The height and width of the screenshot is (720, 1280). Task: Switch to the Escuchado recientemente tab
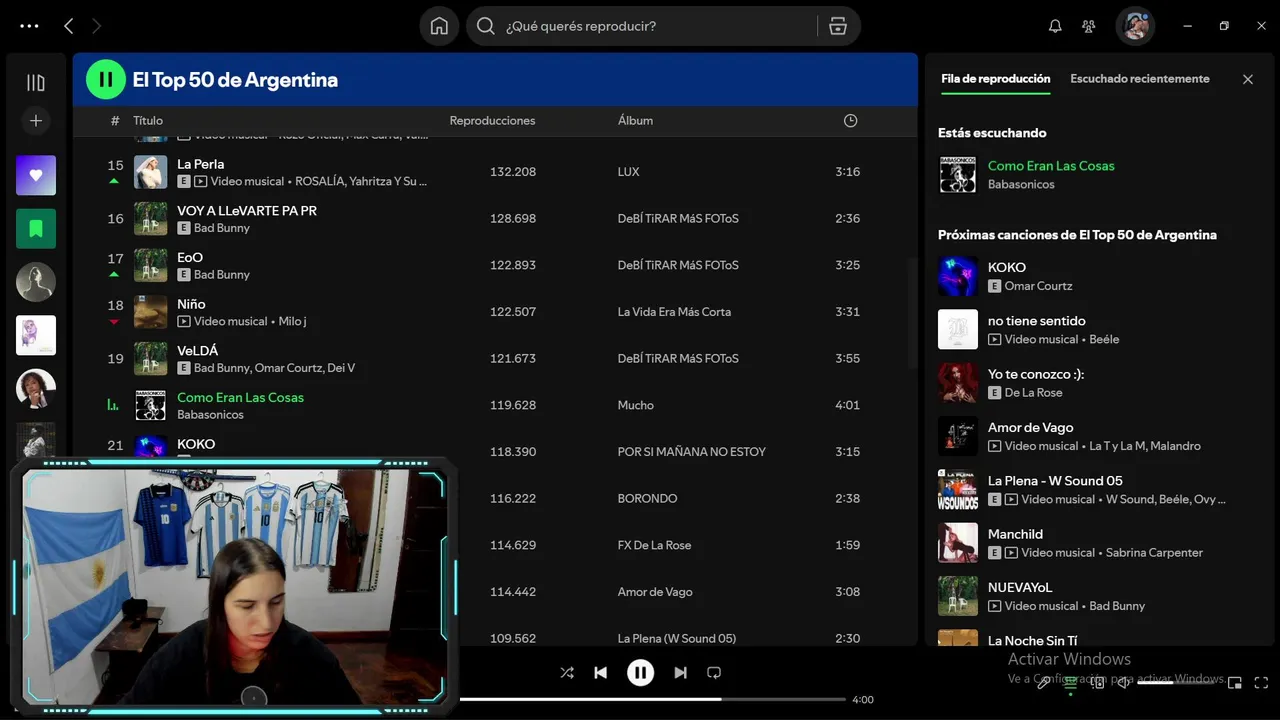point(1140,79)
